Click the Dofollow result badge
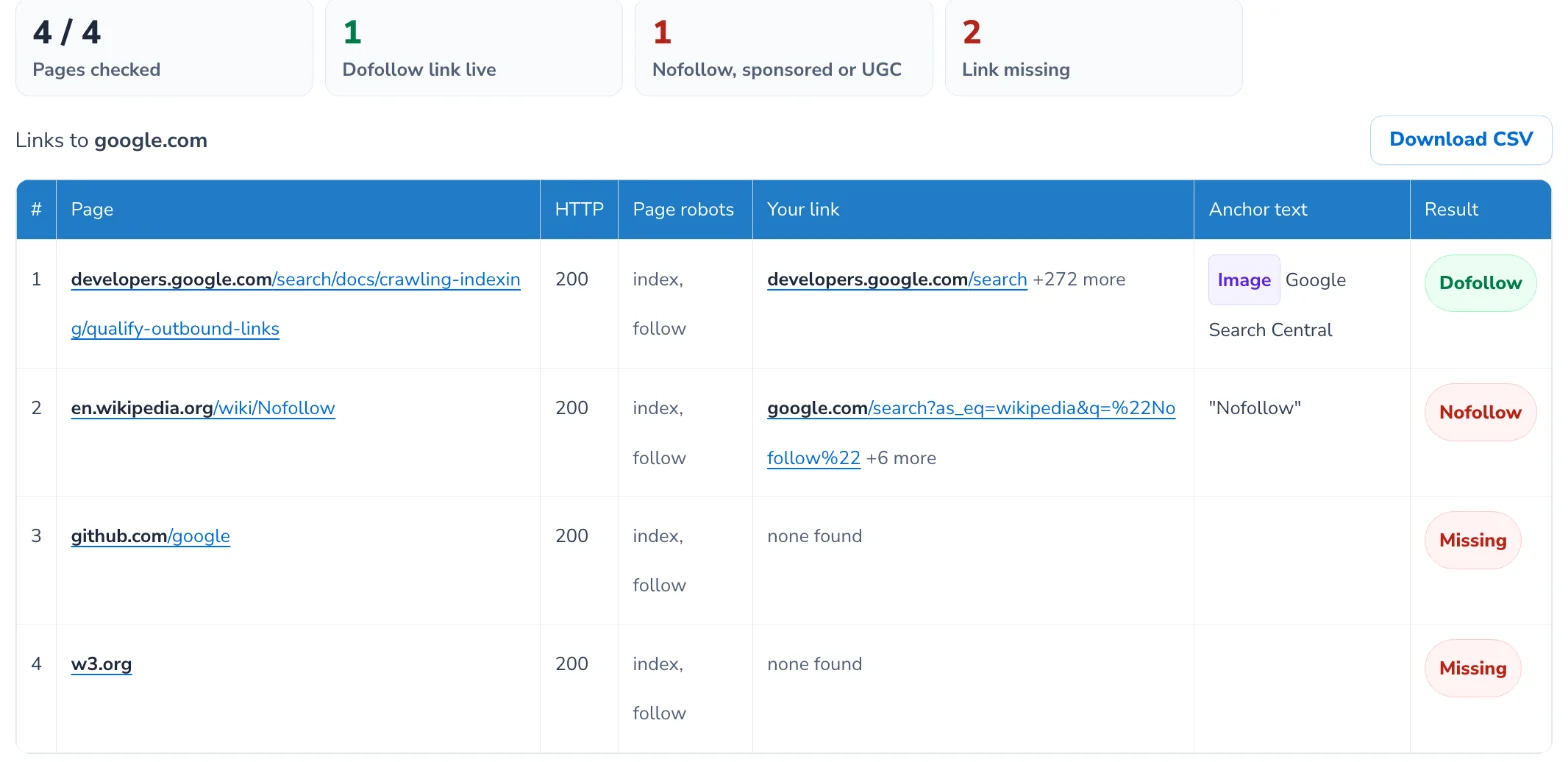1568x762 pixels. (x=1480, y=283)
